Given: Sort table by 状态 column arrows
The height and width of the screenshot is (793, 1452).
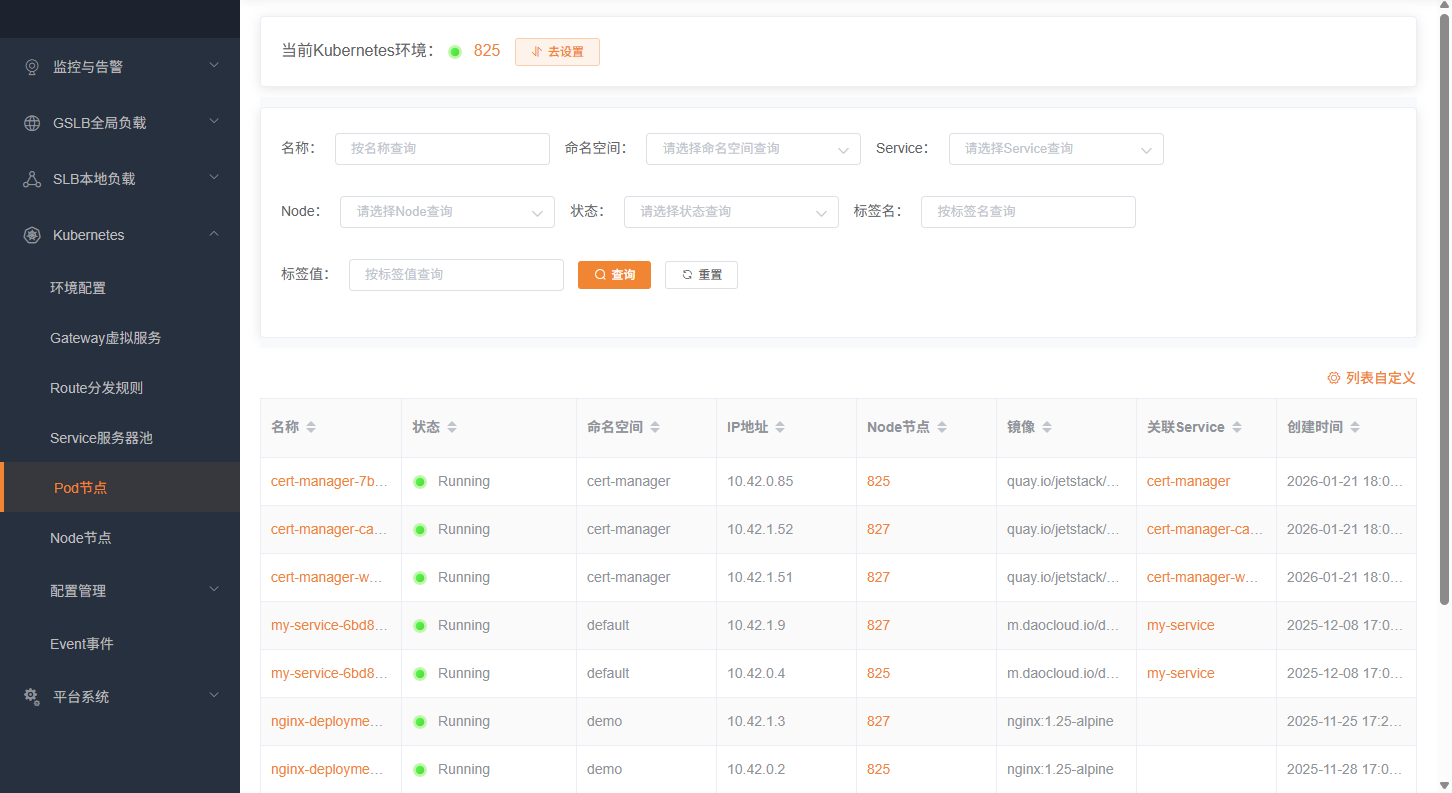Looking at the screenshot, I should [452, 427].
